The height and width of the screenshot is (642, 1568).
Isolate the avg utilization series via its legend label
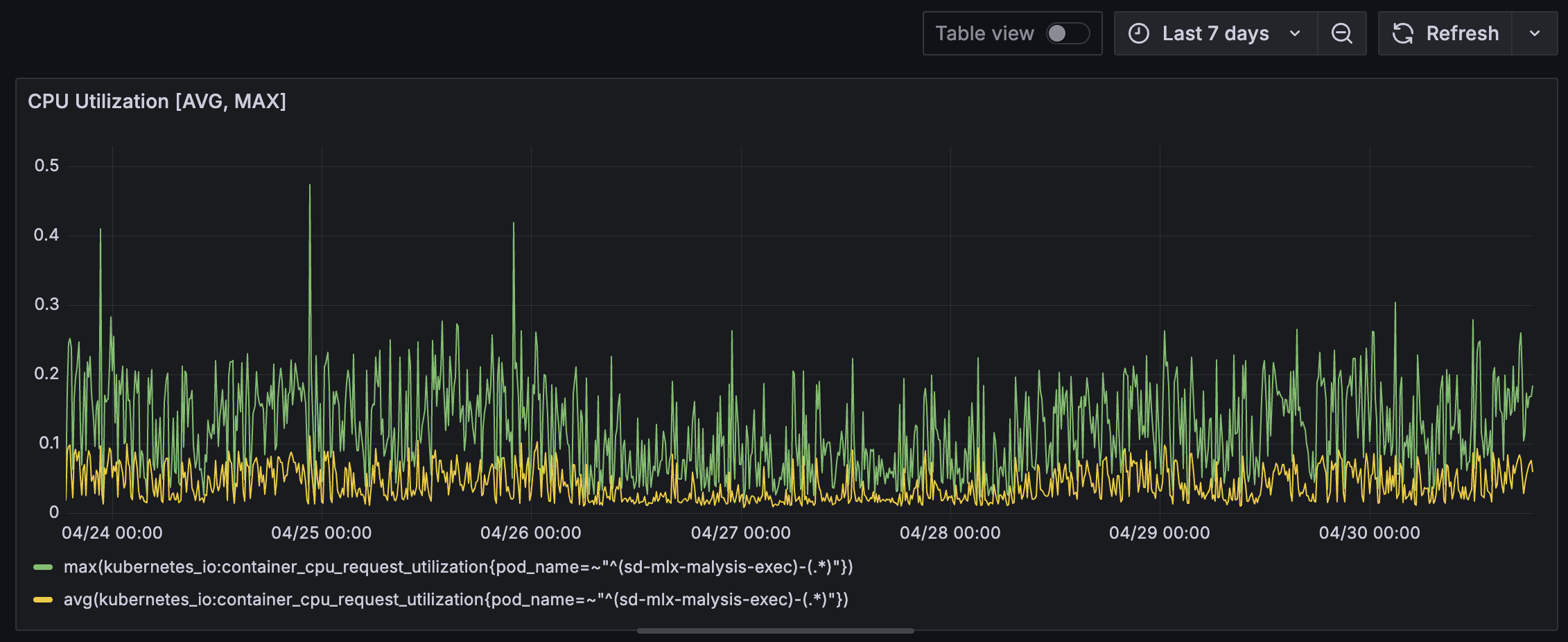pos(455,599)
